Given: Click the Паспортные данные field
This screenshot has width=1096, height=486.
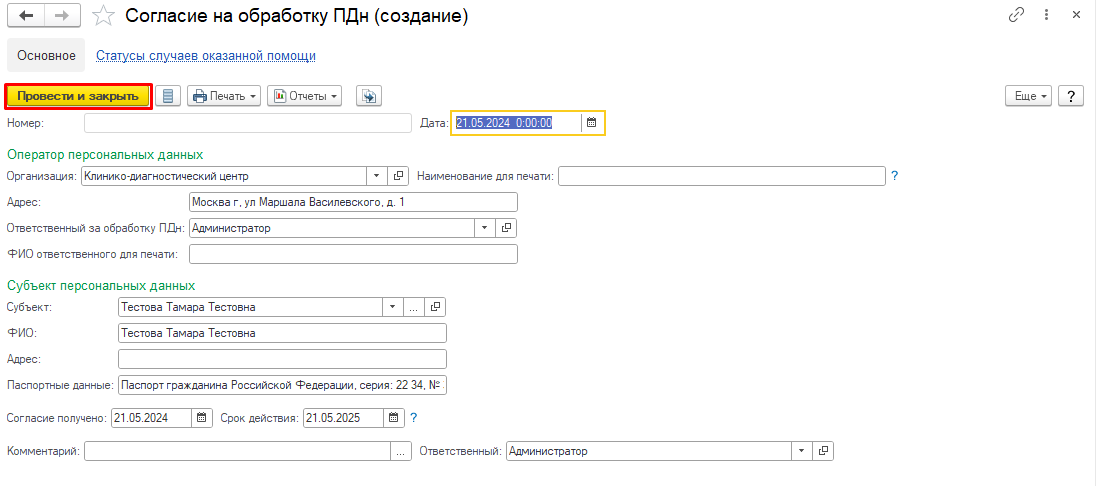Looking at the screenshot, I should (x=282, y=385).
